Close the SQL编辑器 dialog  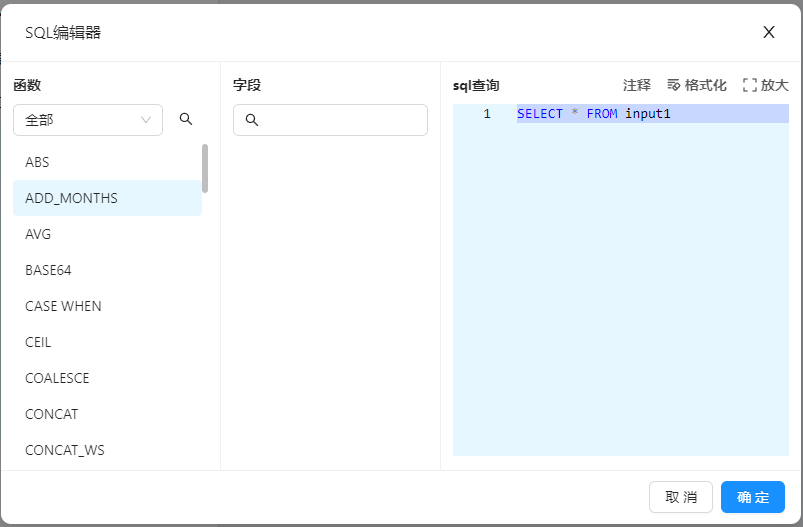[x=768, y=32]
